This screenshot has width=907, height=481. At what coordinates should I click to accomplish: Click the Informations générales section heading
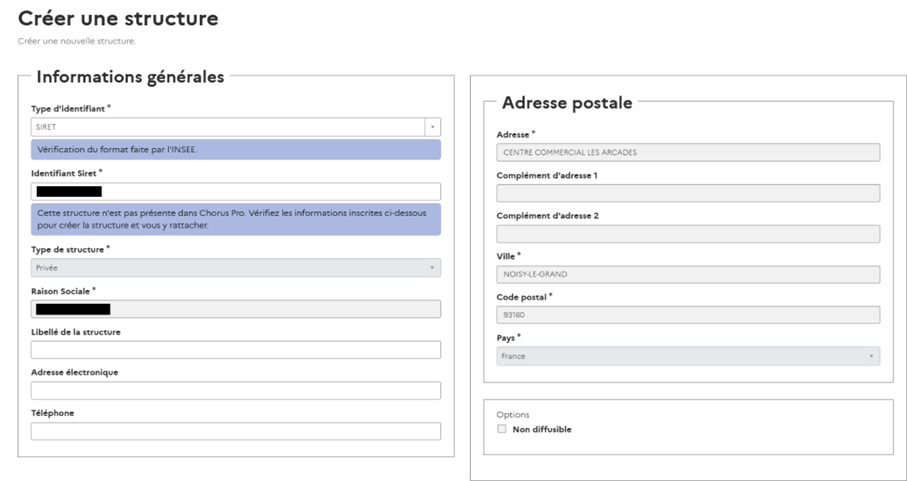(130, 77)
